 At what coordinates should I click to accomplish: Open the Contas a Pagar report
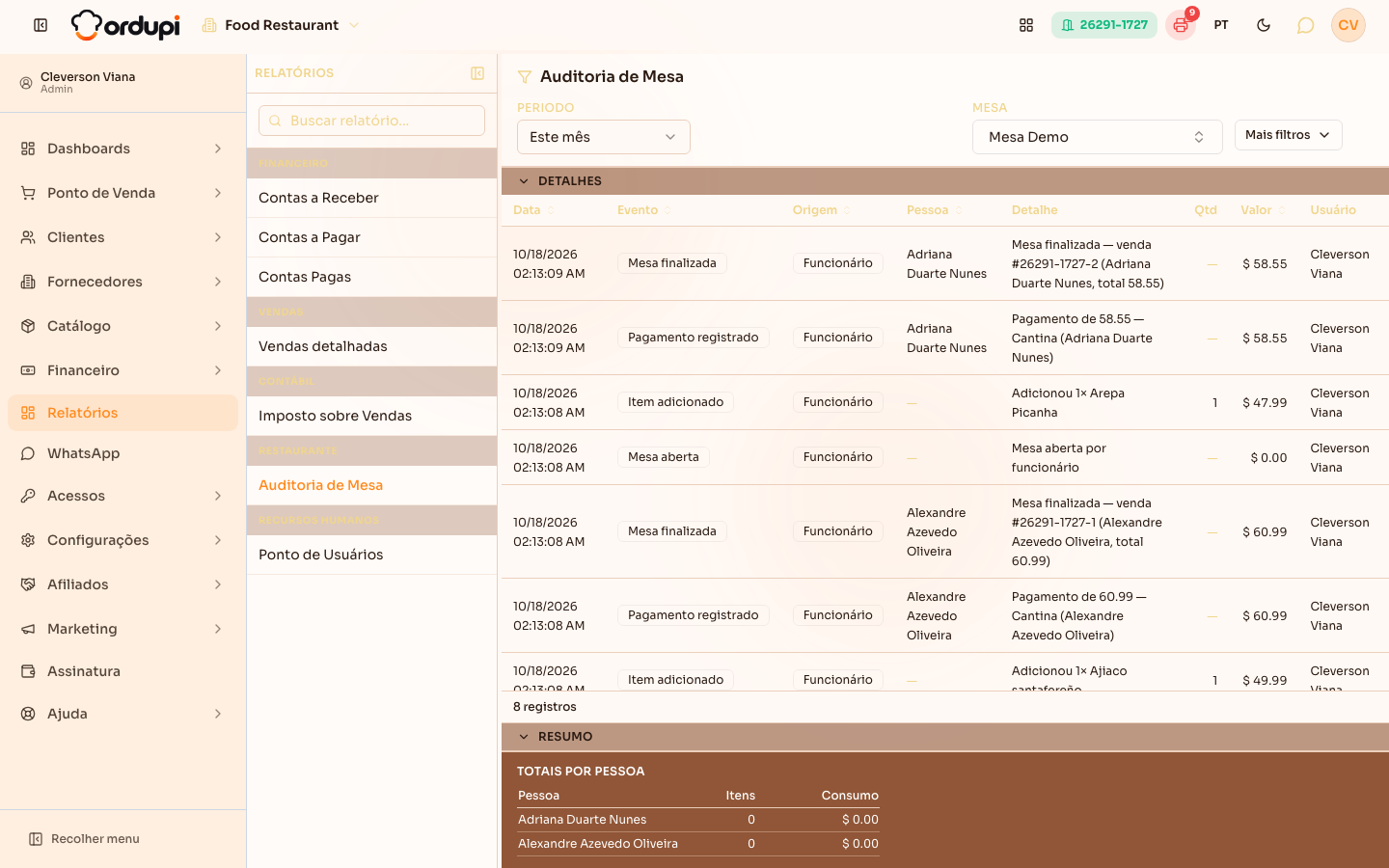(x=371, y=237)
